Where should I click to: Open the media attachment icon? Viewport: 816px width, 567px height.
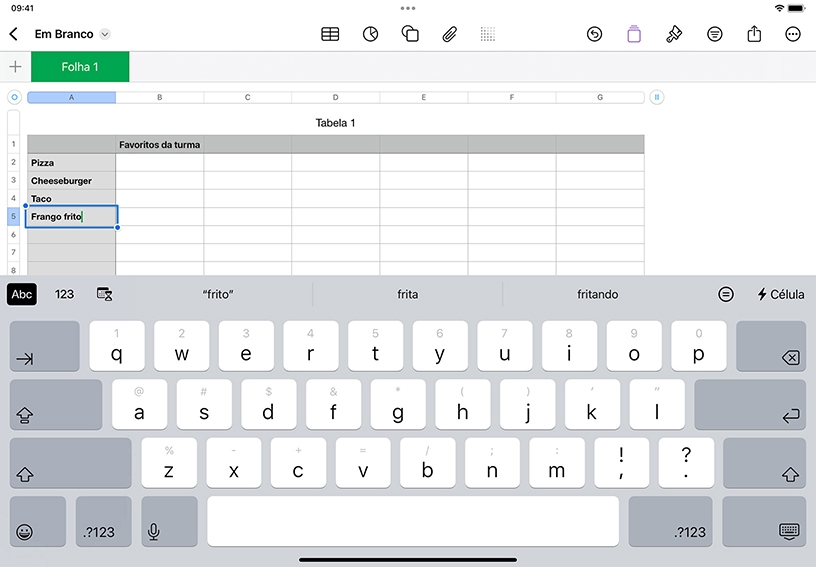point(450,34)
